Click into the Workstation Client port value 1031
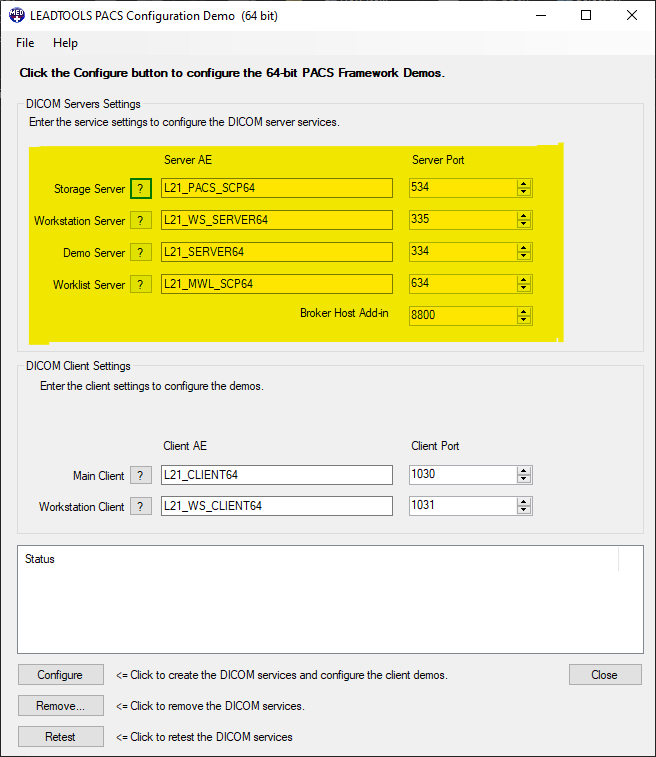Screen dimensions: 656x757 coord(463,505)
